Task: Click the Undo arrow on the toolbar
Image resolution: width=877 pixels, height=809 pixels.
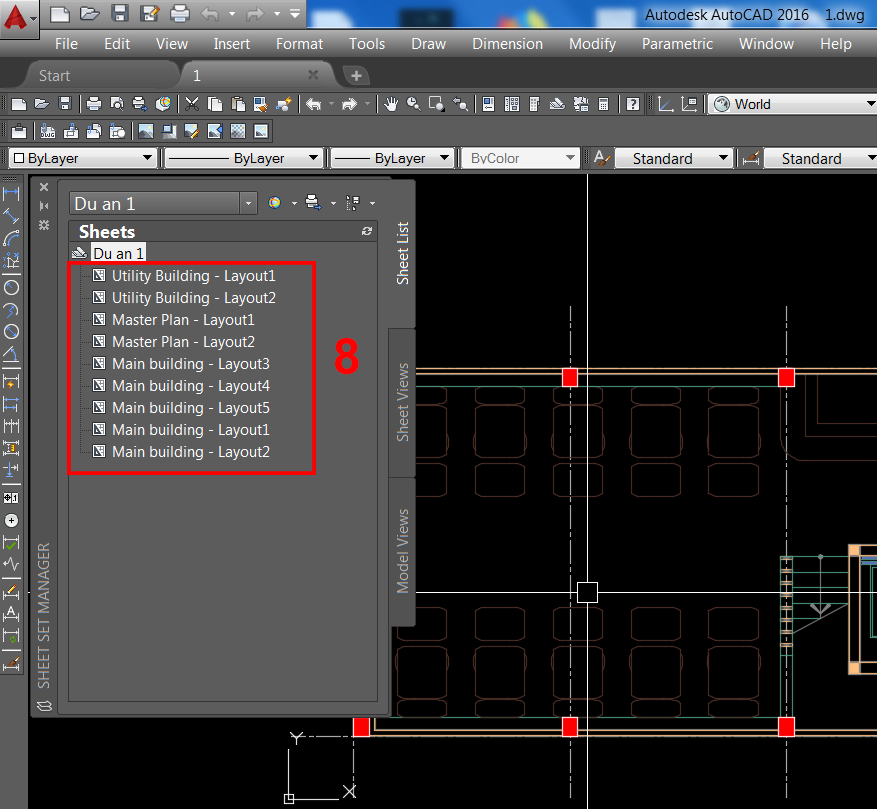Action: 315,103
